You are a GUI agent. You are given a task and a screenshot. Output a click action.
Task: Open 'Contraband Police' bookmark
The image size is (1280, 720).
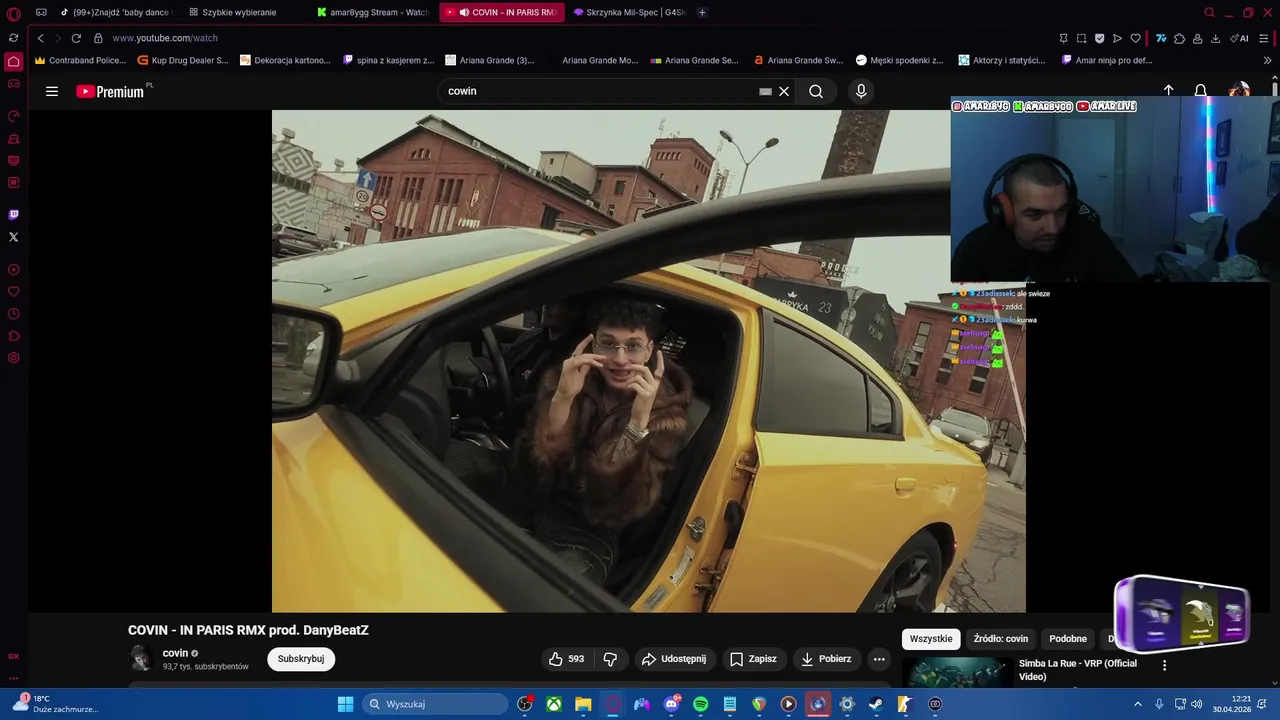point(80,60)
